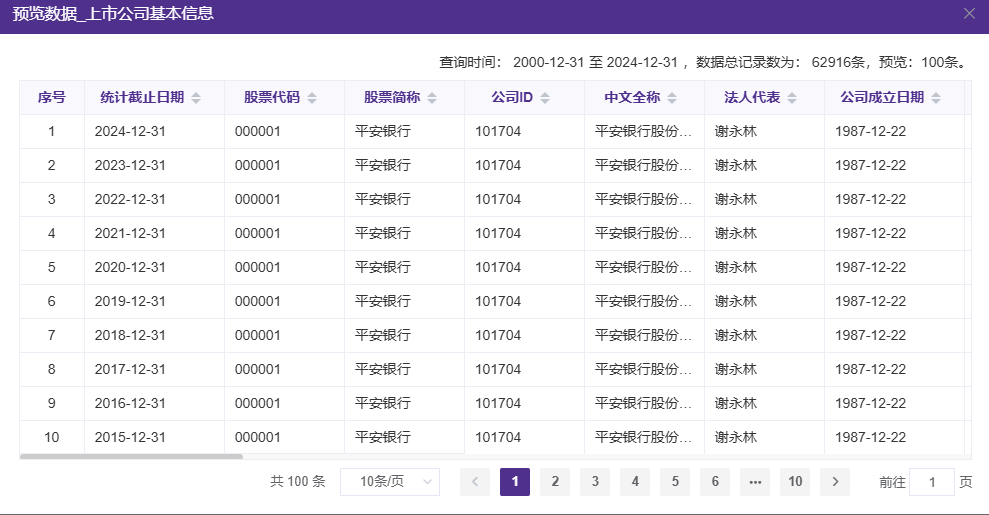The image size is (989, 515).
Task: Click 平安银行股份… full name in row 4
Action: tap(643, 233)
